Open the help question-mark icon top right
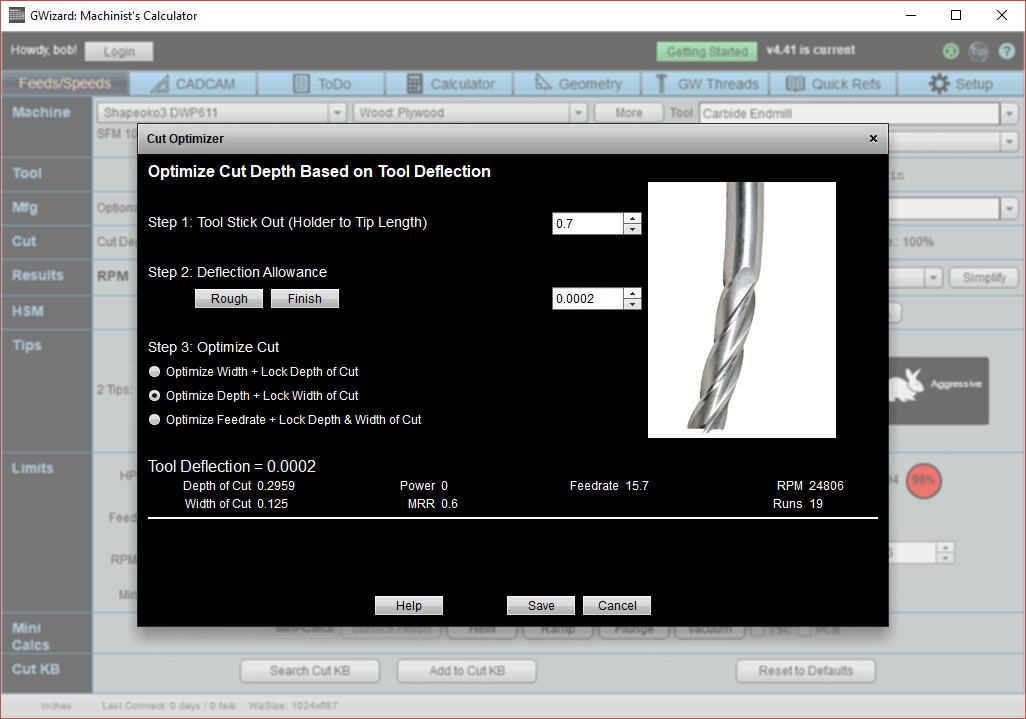 1006,50
